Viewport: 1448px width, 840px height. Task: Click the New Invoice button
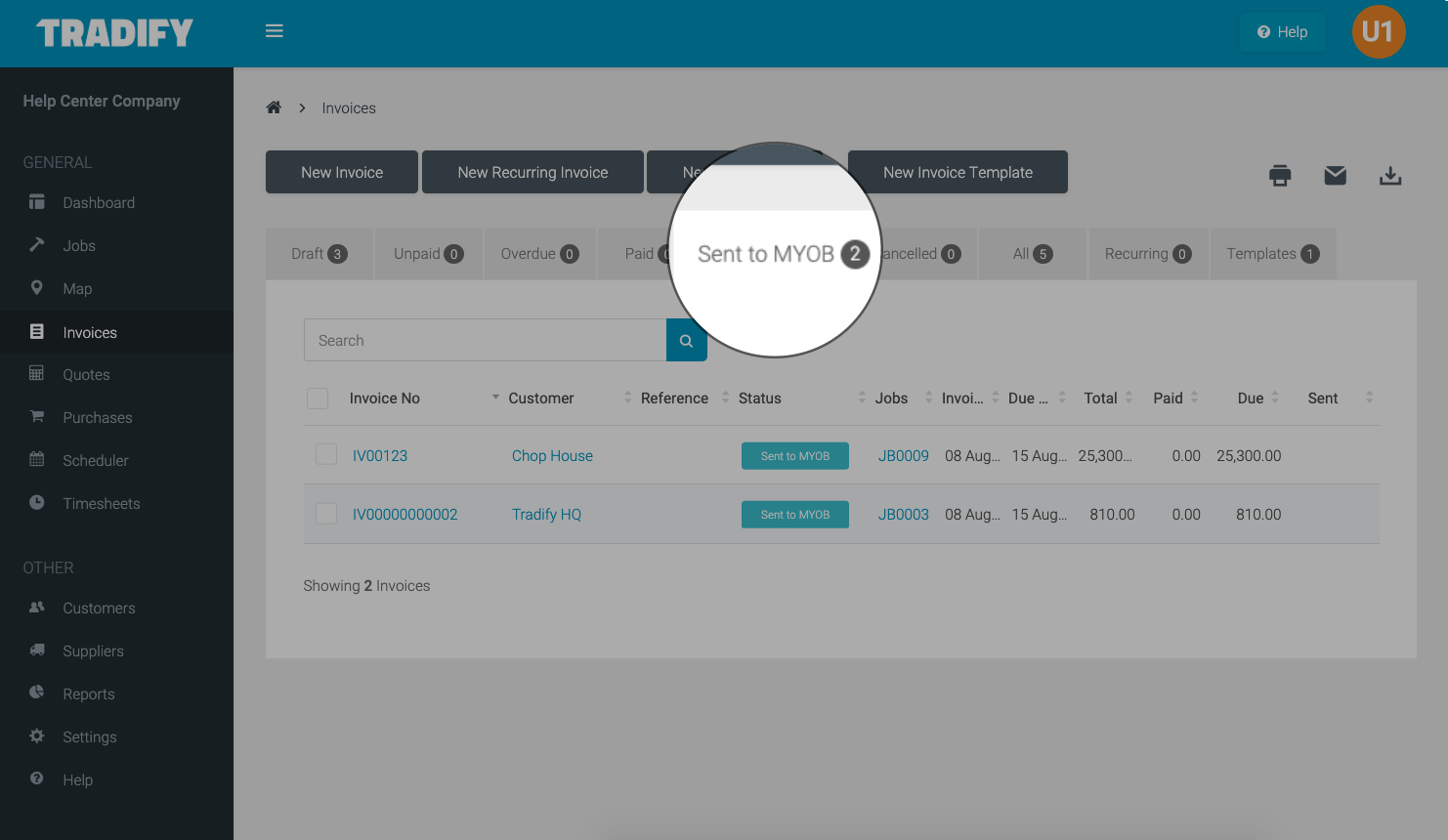pyautogui.click(x=342, y=172)
